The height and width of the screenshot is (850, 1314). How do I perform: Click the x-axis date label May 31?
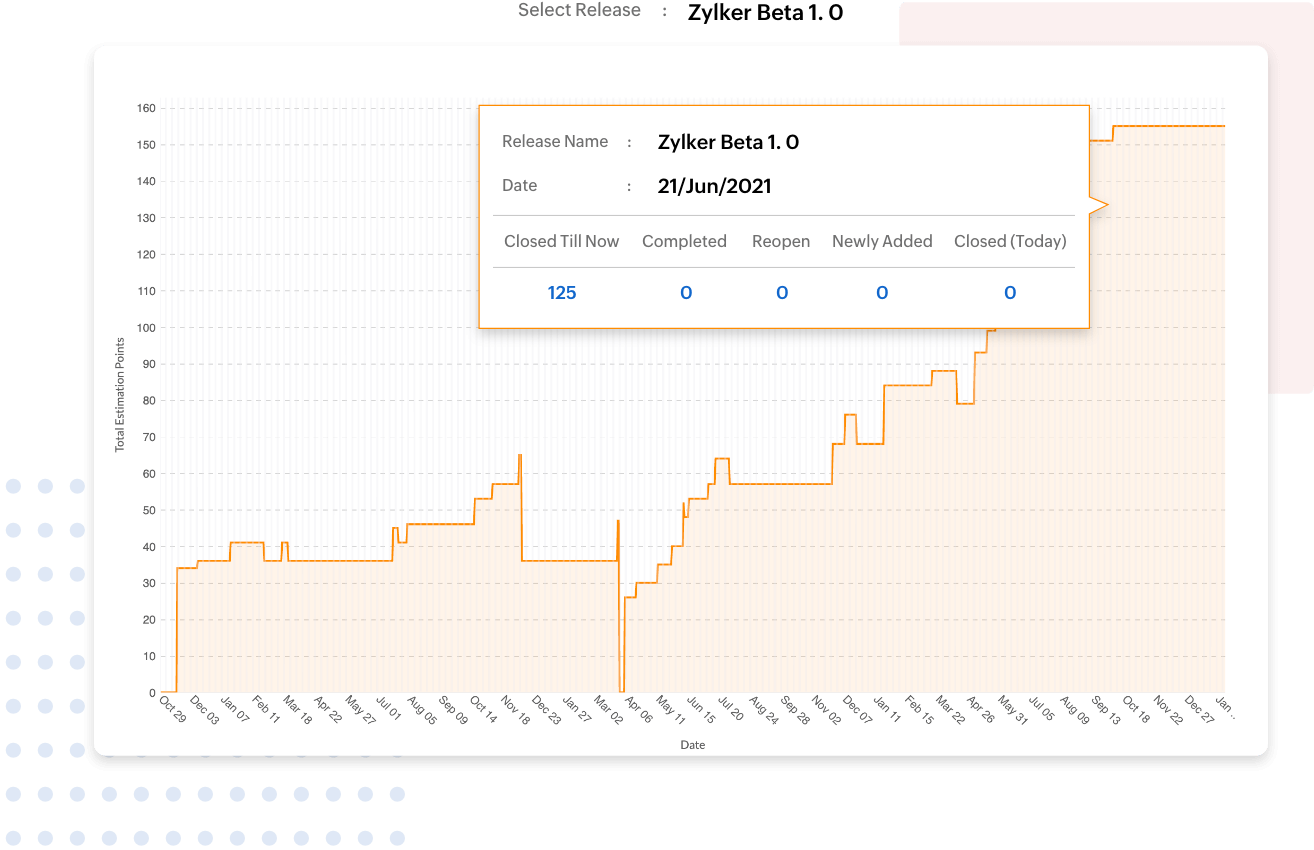1014,709
